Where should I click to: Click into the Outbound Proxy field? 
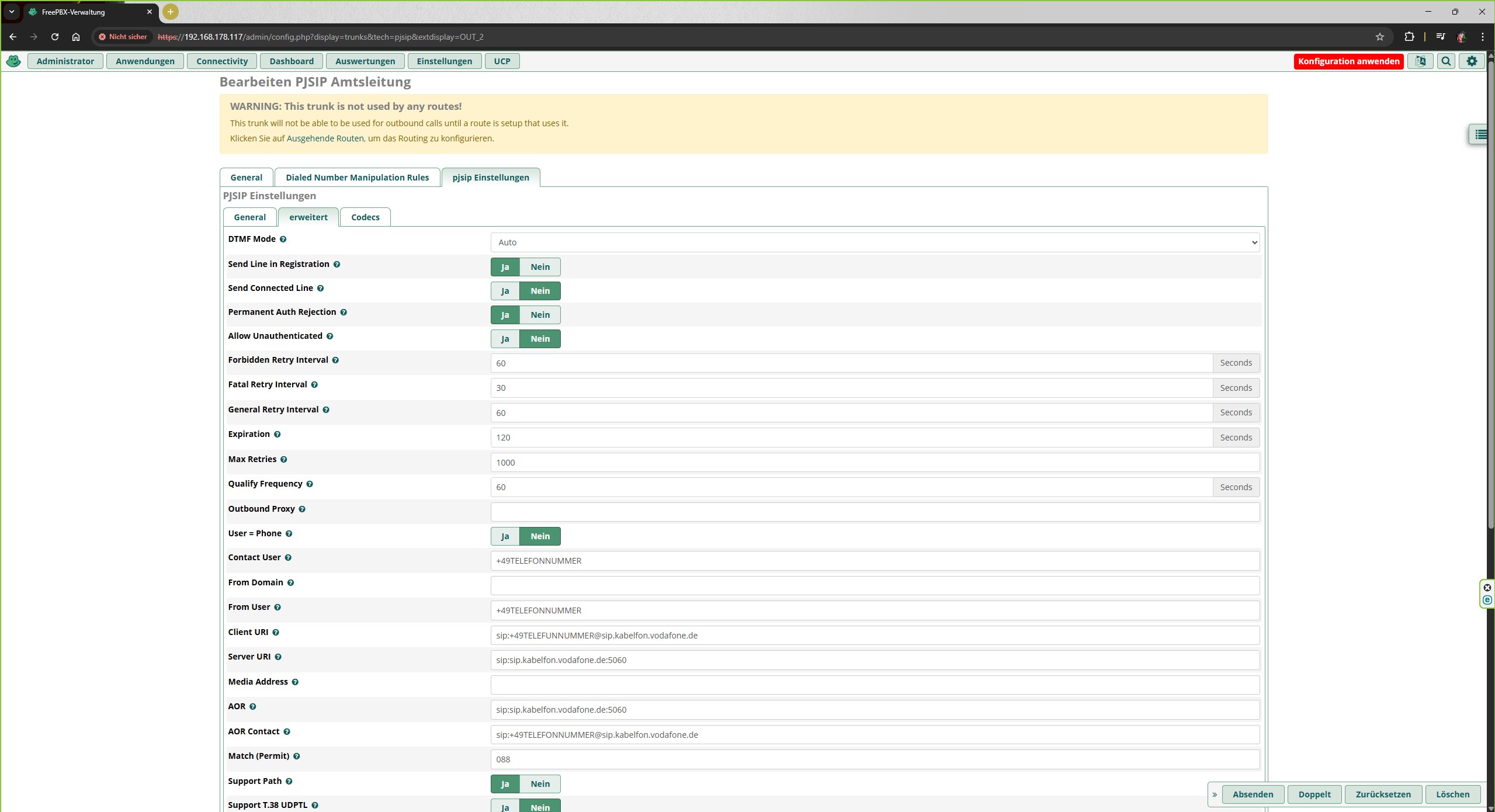875,512
